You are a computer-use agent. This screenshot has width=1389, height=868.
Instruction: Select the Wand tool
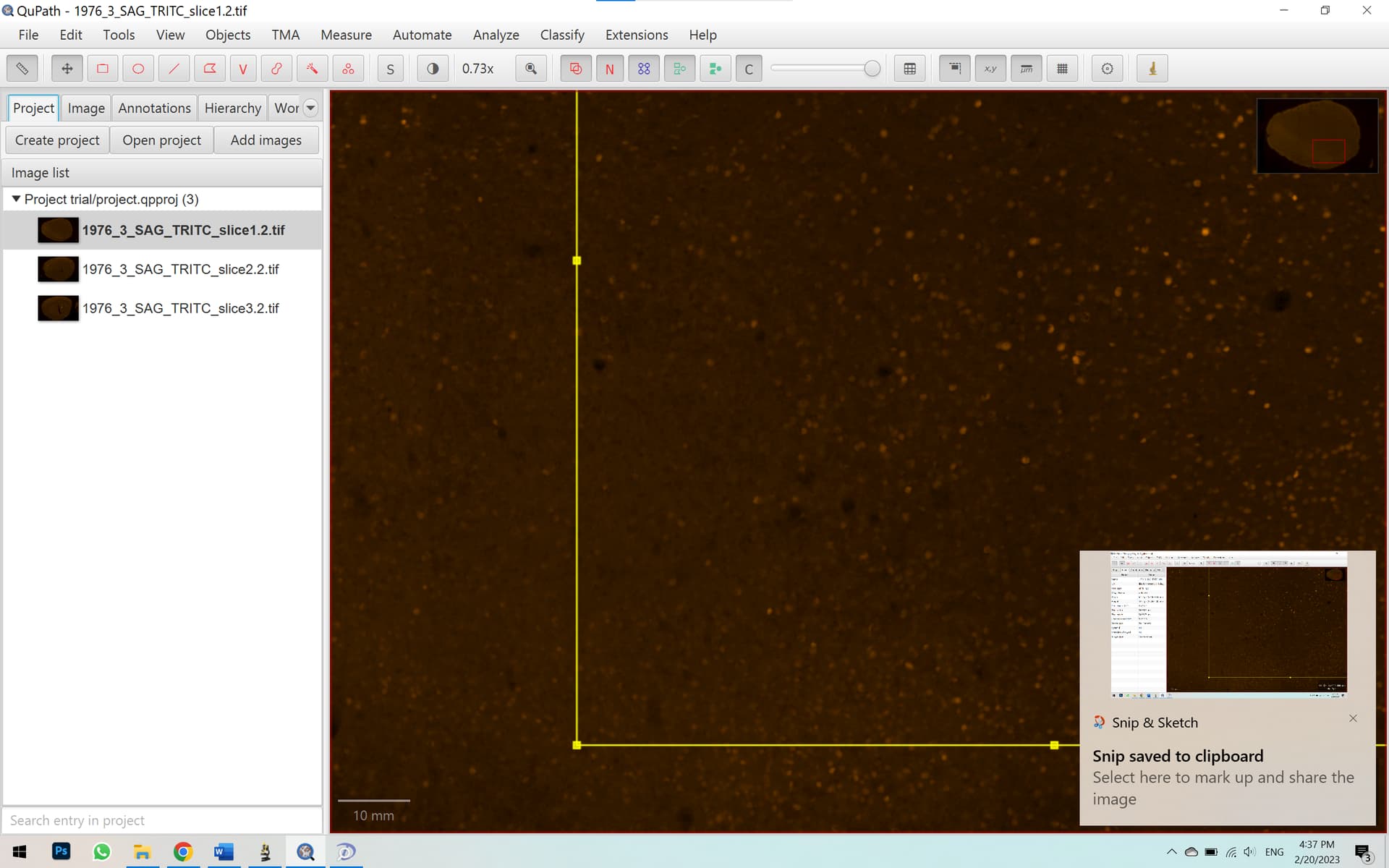pyautogui.click(x=312, y=68)
